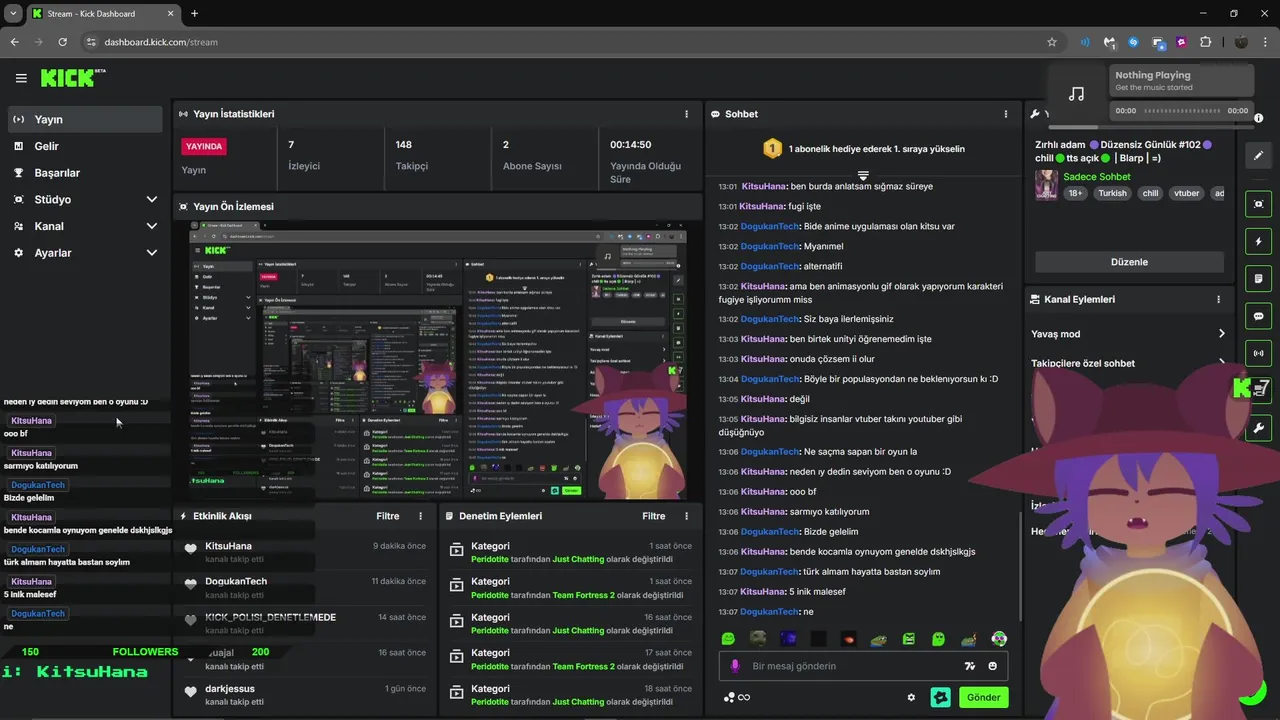Select Yayın in the sidebar
Image resolution: width=1280 pixels, height=720 pixels.
[x=85, y=119]
